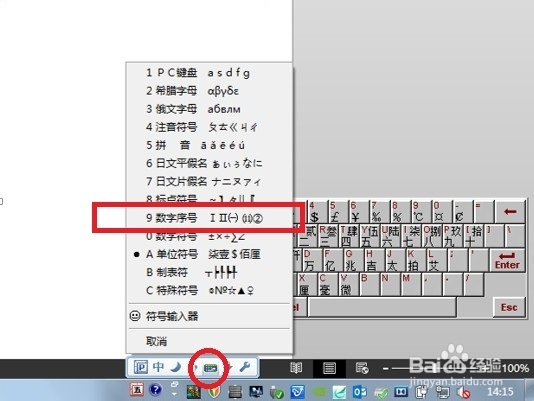The width and height of the screenshot is (534, 401).
Task: Select '4 注音符号' menu entry
Action: coord(209,127)
